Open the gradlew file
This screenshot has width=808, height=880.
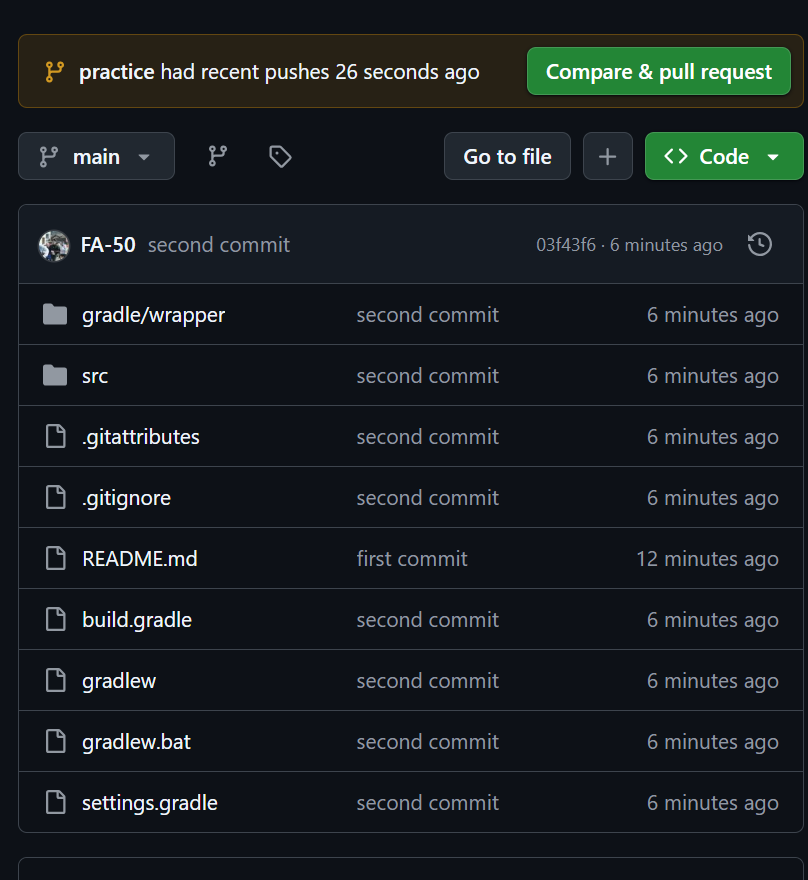pos(119,681)
